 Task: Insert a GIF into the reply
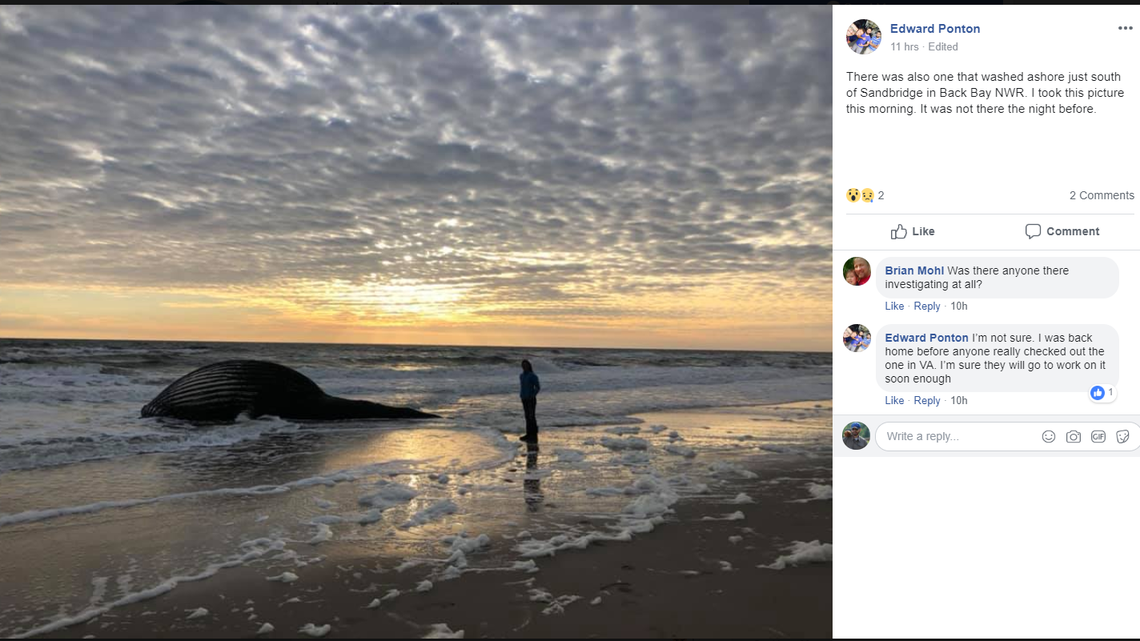[1097, 436]
